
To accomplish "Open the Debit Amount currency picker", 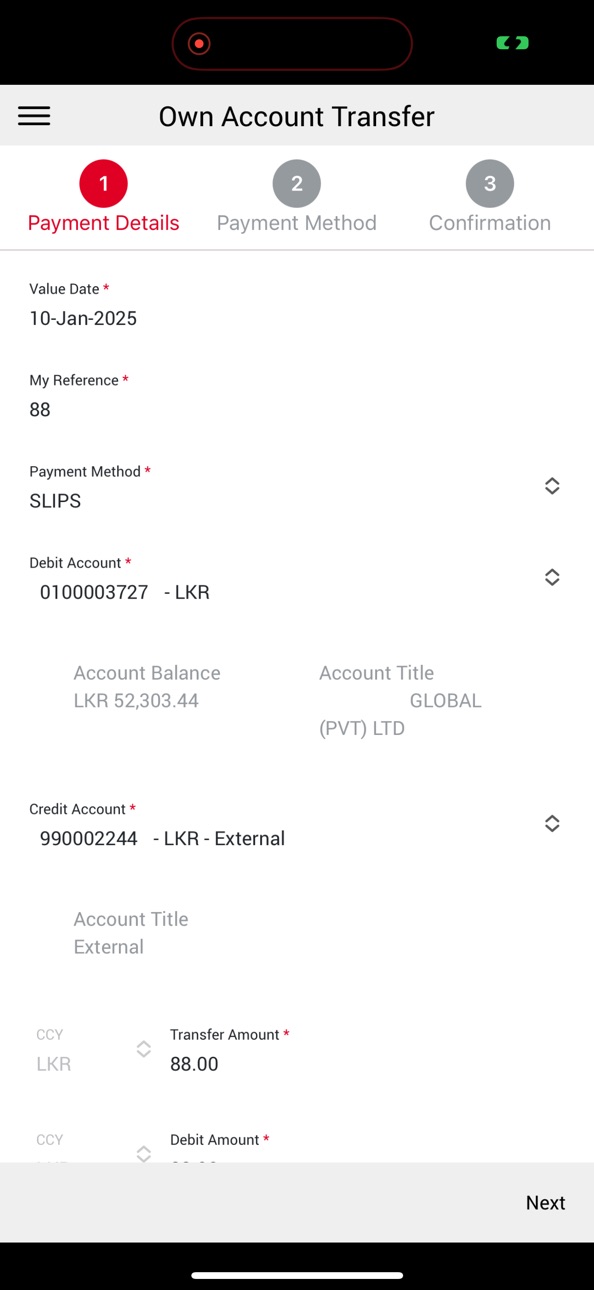I will 144,1153.
